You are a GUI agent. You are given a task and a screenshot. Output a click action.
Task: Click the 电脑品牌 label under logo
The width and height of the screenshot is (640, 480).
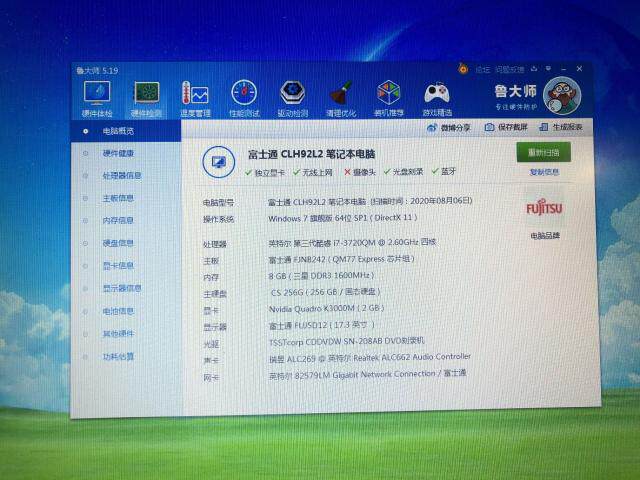click(x=545, y=236)
